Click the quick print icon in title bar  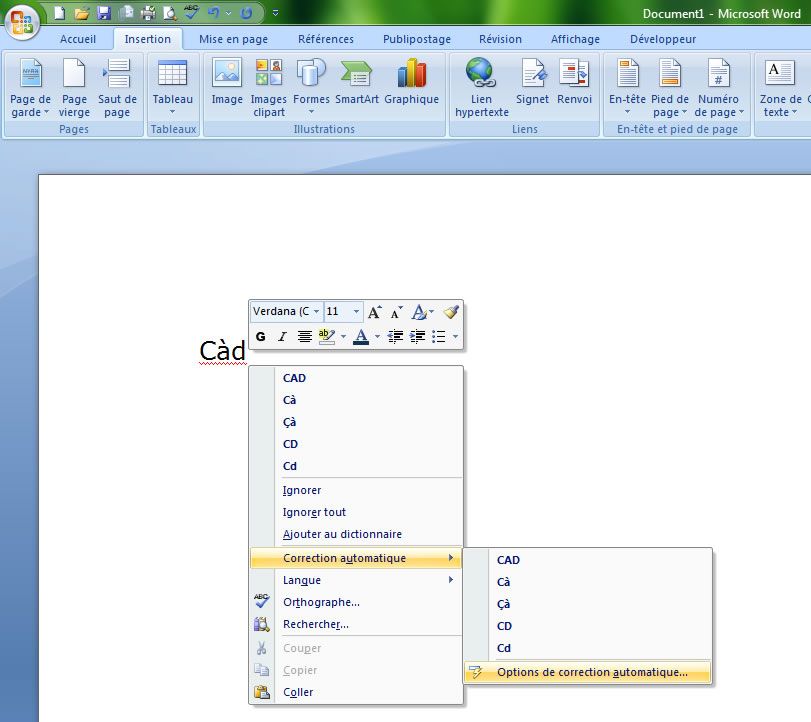click(148, 13)
